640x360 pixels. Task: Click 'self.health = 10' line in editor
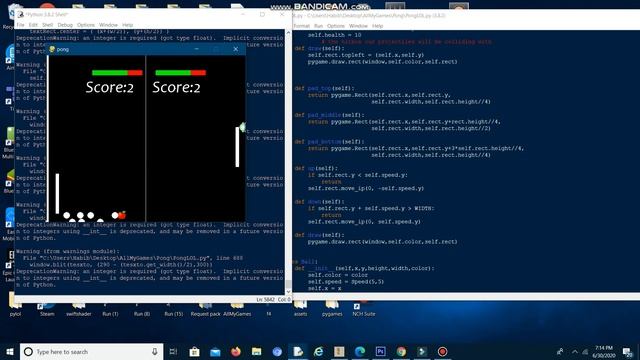(x=334, y=35)
